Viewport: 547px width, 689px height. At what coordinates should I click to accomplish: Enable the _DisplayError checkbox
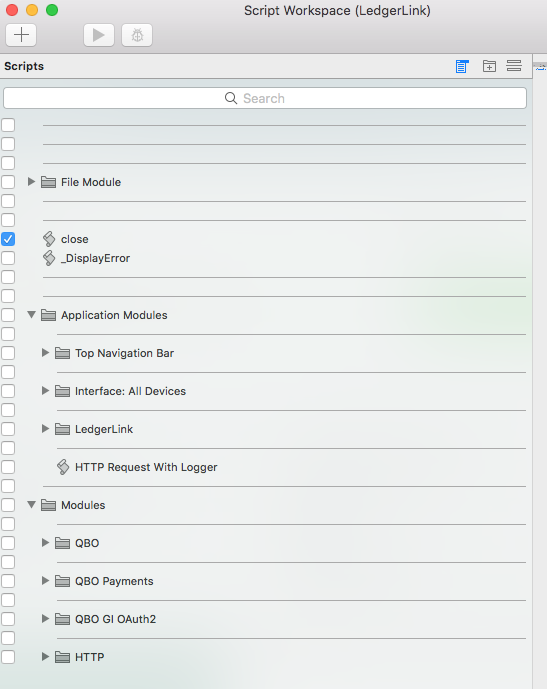click(8, 258)
